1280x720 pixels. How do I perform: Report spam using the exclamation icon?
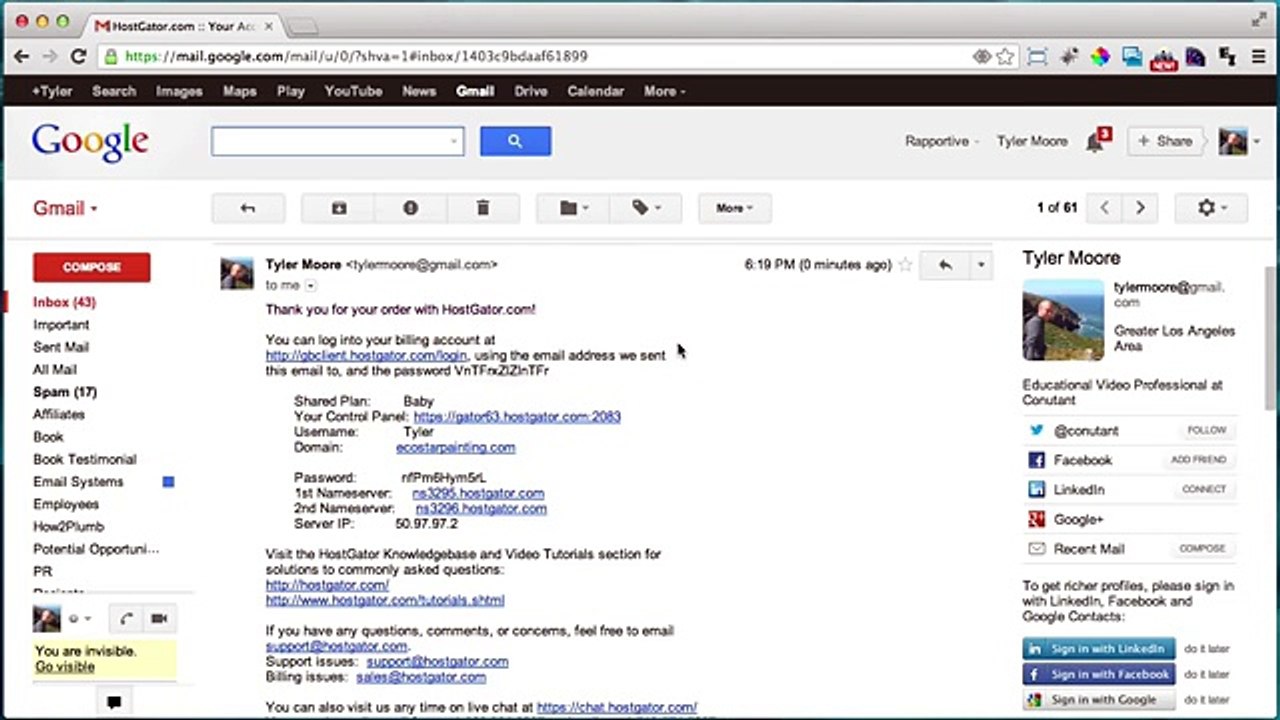410,208
